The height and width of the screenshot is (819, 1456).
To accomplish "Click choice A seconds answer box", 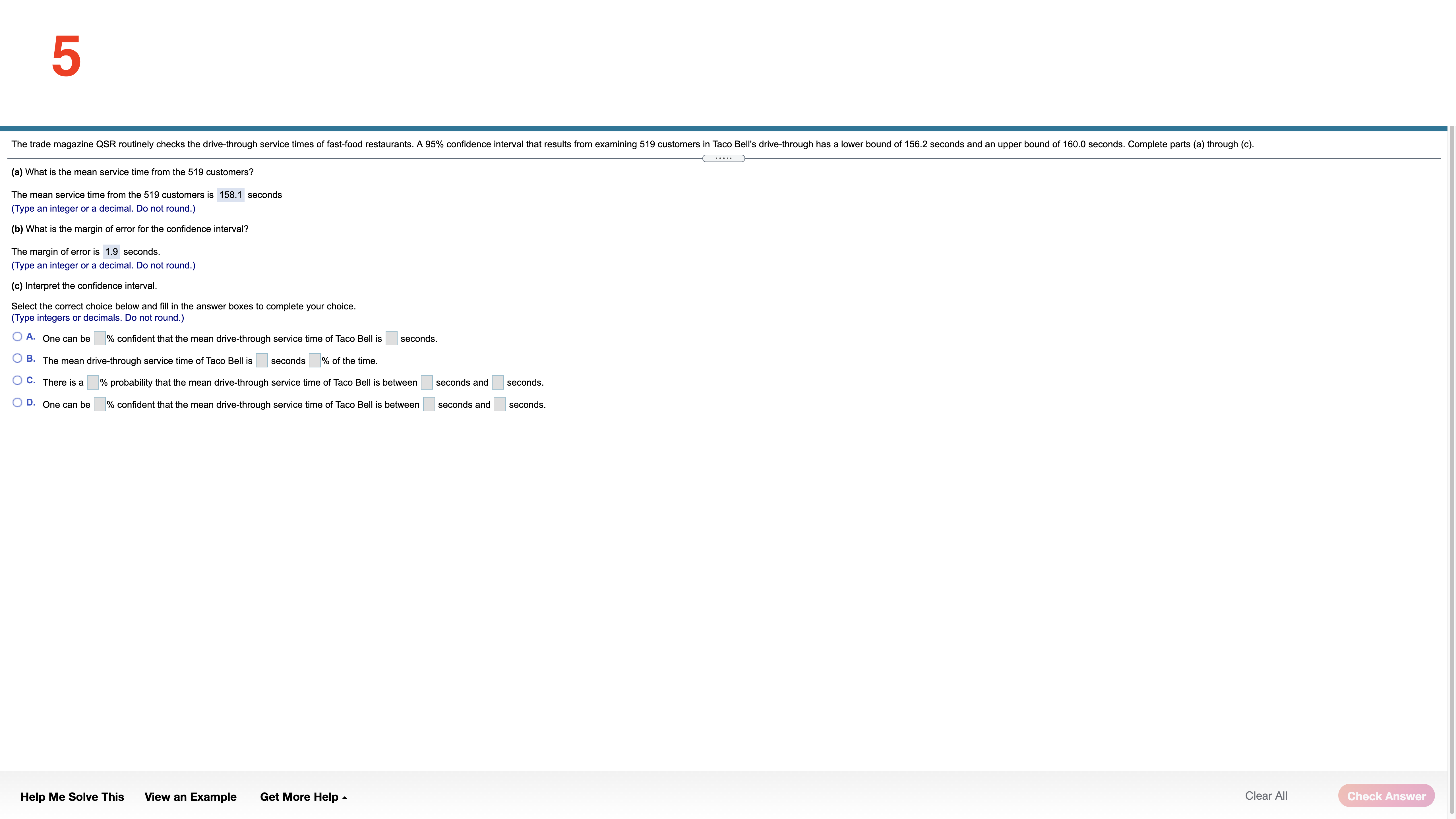I will [391, 339].
